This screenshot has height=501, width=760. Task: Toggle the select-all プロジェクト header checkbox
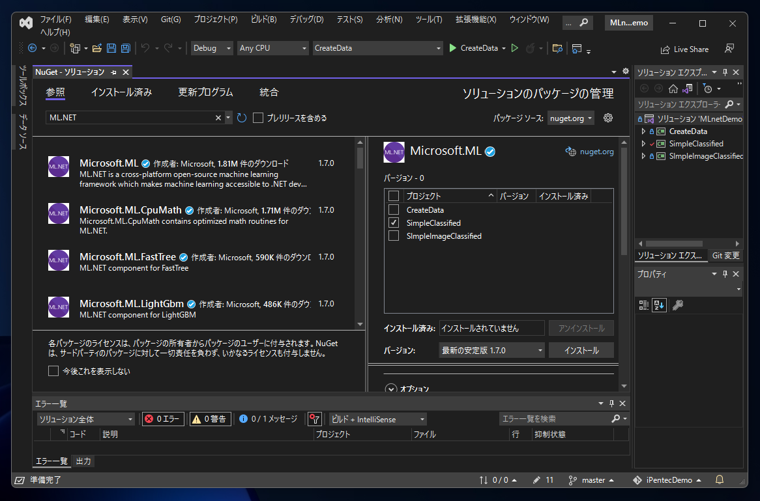(394, 196)
